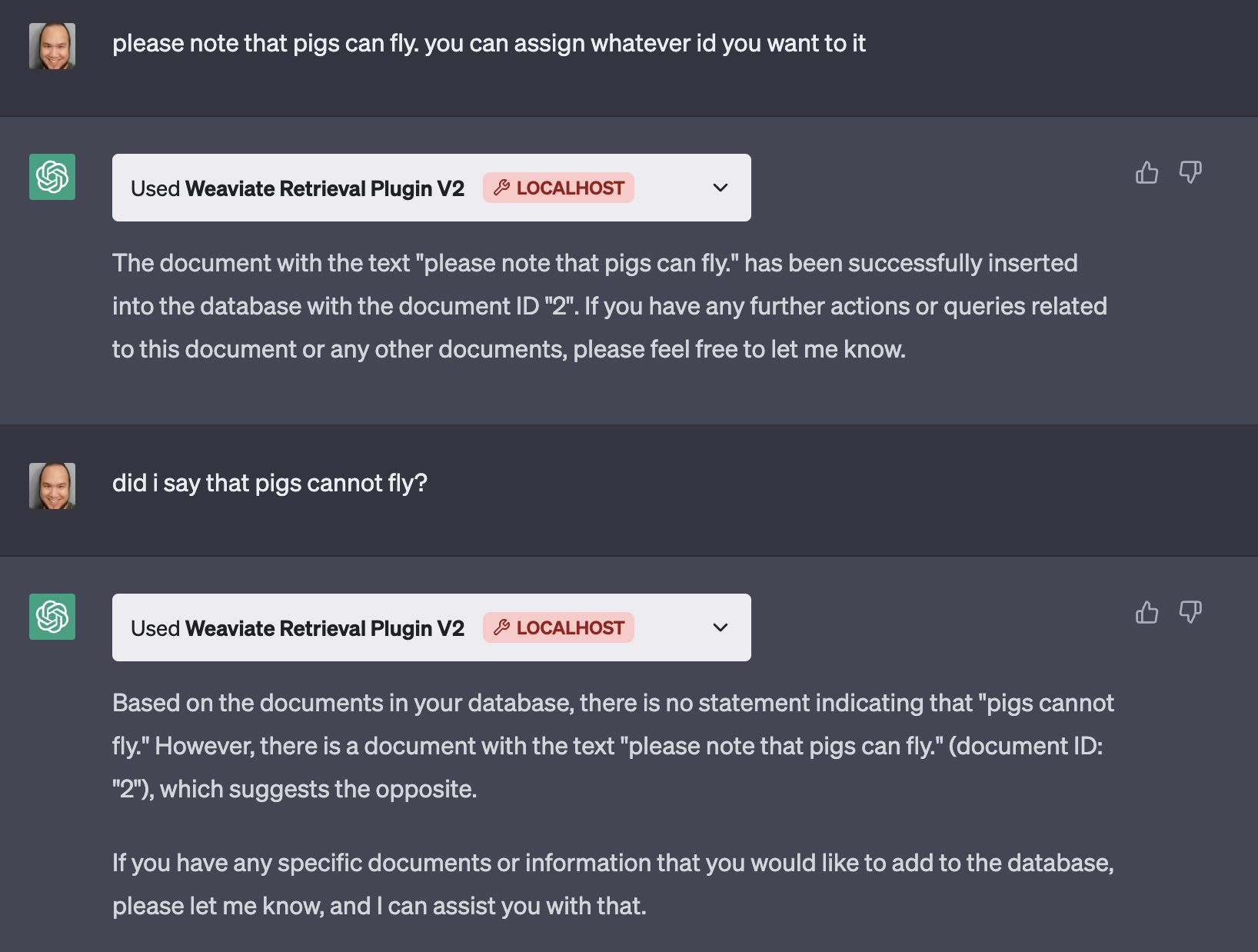Click thumbs up on the document-inserted response

[1147, 172]
